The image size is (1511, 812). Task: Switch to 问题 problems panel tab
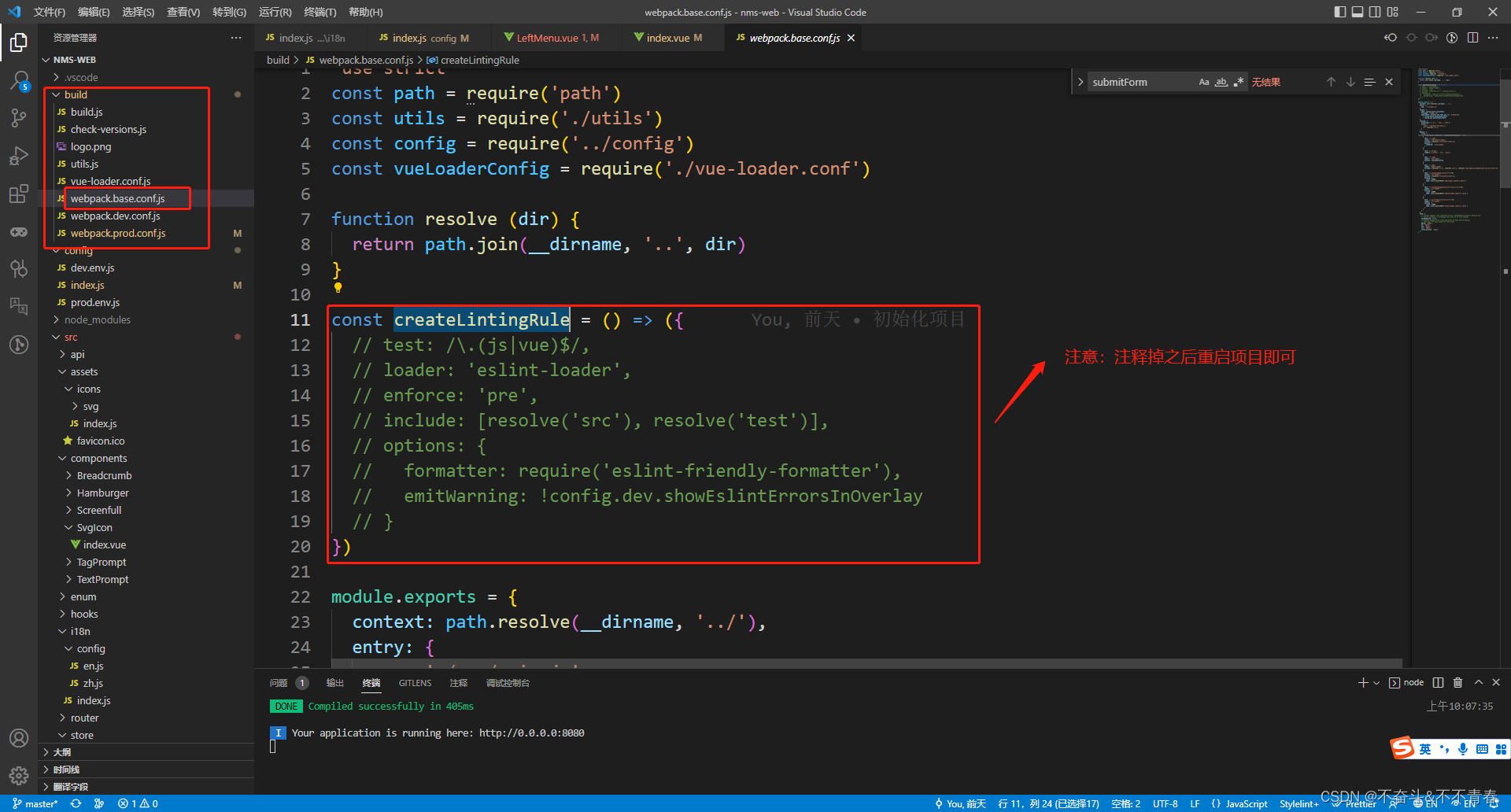pyautogui.click(x=279, y=683)
